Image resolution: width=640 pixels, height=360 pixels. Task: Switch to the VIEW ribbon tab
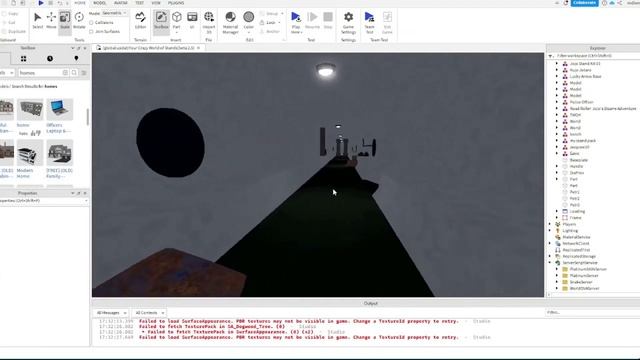pyautogui.click(x=156, y=3)
